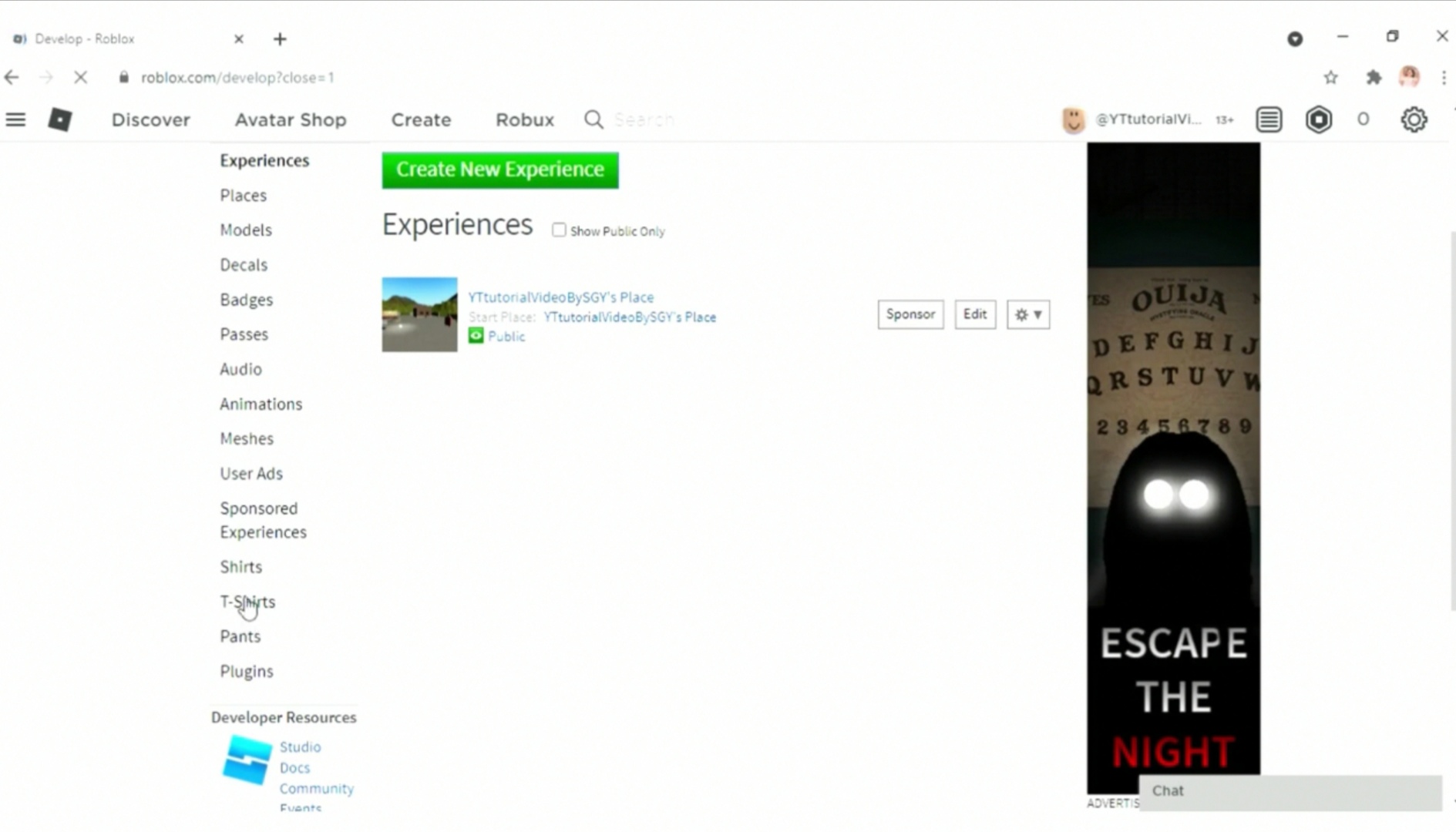Select Plugins in the sidebar
This screenshot has width=1456, height=832.
coord(247,672)
